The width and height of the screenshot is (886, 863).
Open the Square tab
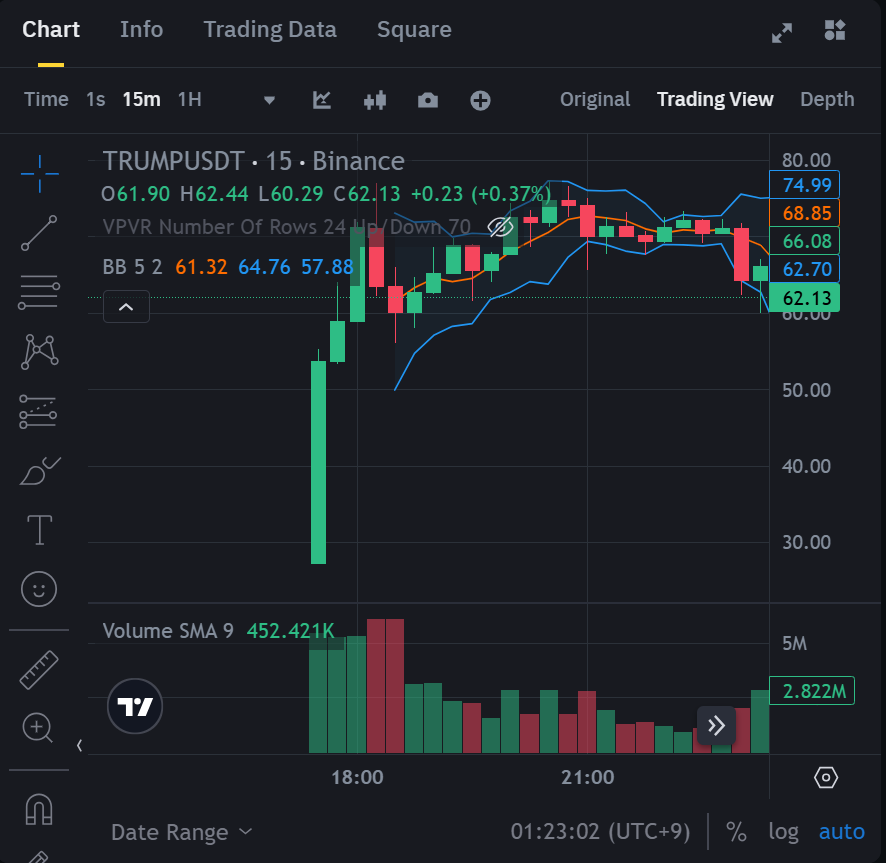(x=414, y=29)
